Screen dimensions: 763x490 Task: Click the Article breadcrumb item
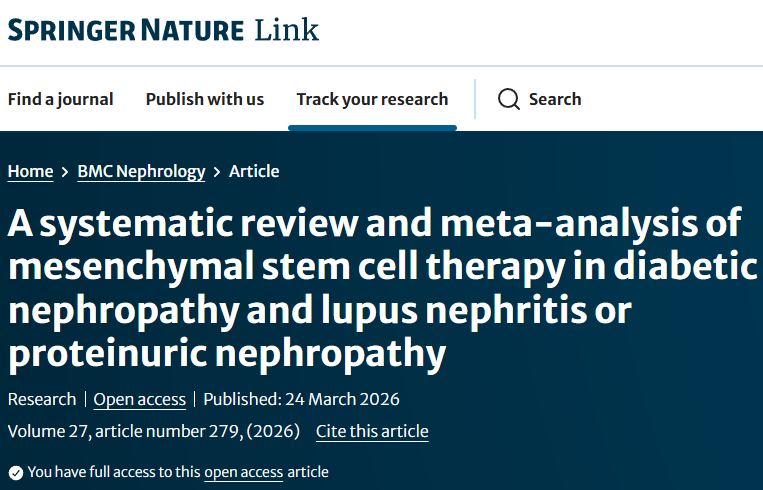click(x=254, y=171)
